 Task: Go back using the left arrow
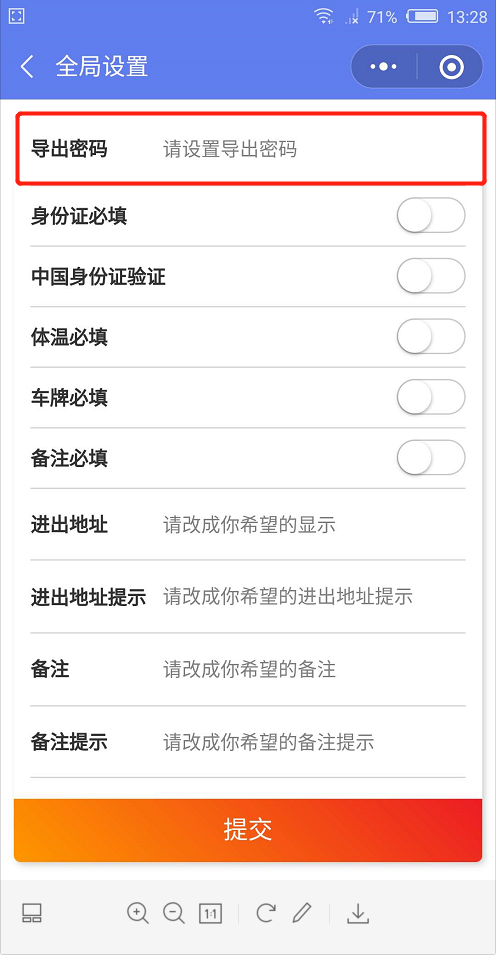pyautogui.click(x=27, y=66)
